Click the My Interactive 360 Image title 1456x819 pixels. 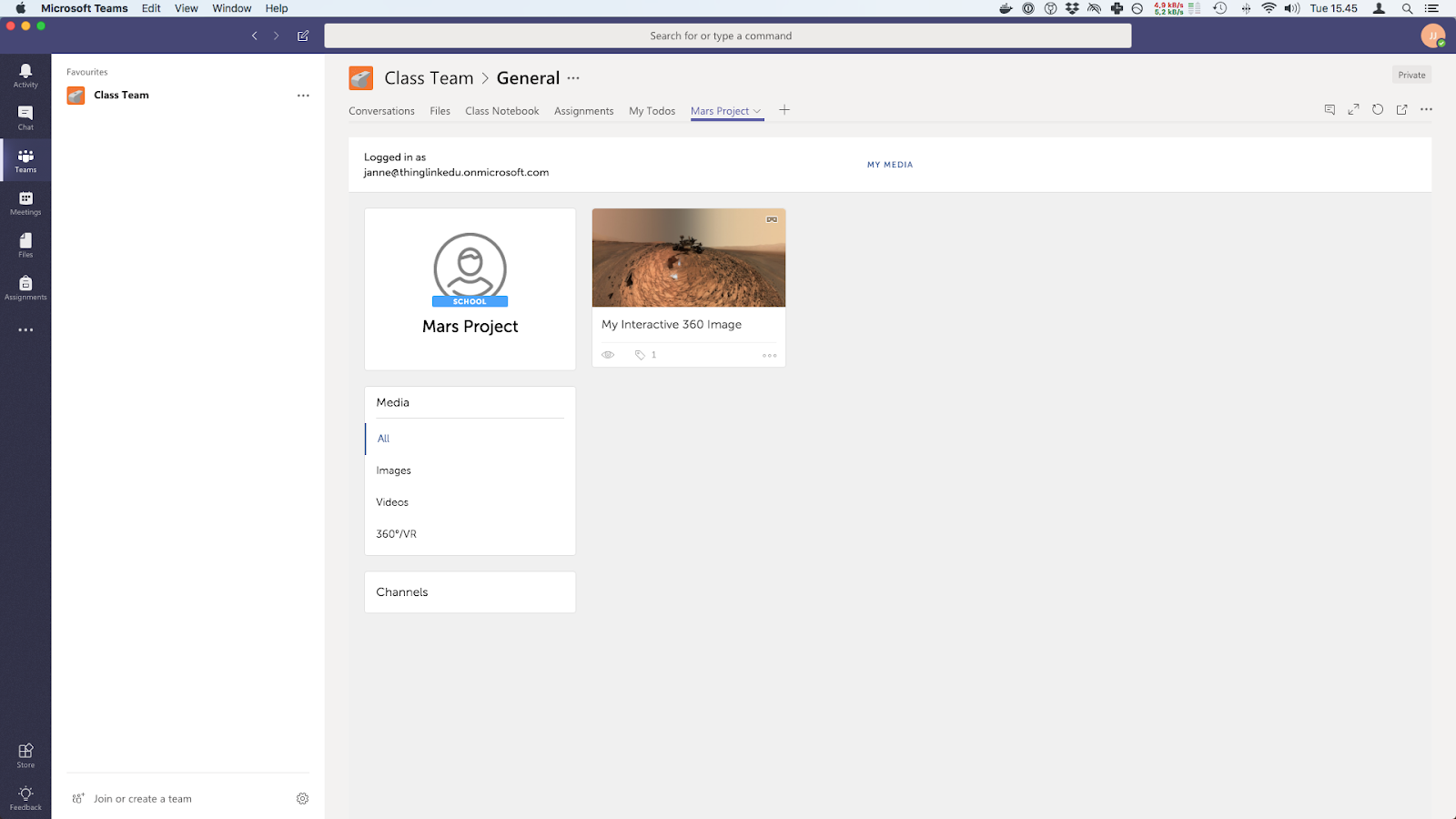coord(672,325)
